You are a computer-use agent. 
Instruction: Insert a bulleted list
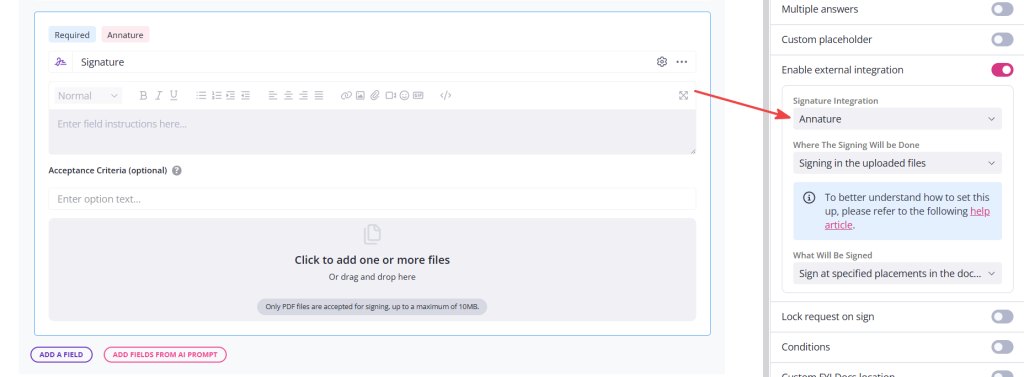(201, 95)
